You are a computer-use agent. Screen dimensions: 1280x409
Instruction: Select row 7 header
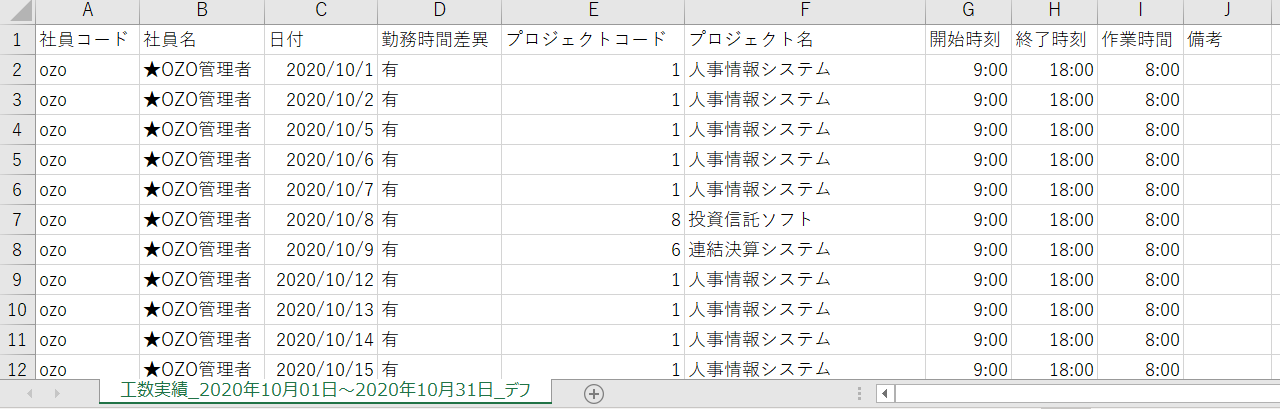click(17, 219)
